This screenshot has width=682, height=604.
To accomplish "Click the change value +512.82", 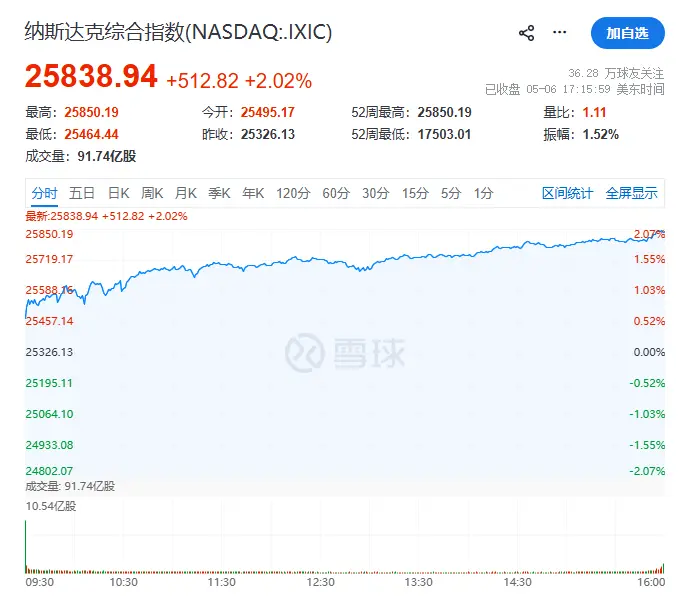I will coord(202,81).
